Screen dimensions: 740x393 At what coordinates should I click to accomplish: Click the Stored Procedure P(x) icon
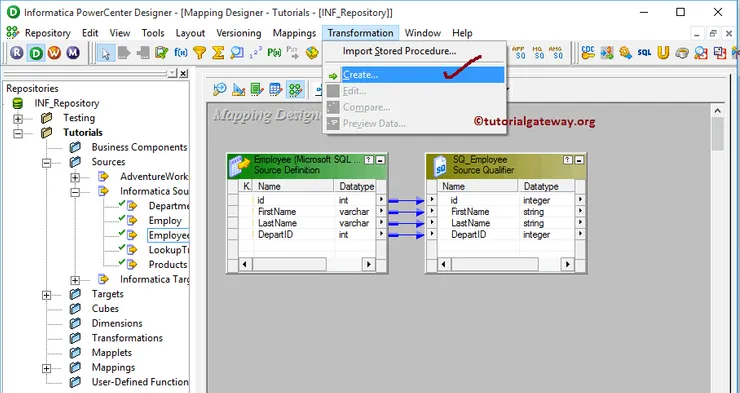[x=274, y=53]
